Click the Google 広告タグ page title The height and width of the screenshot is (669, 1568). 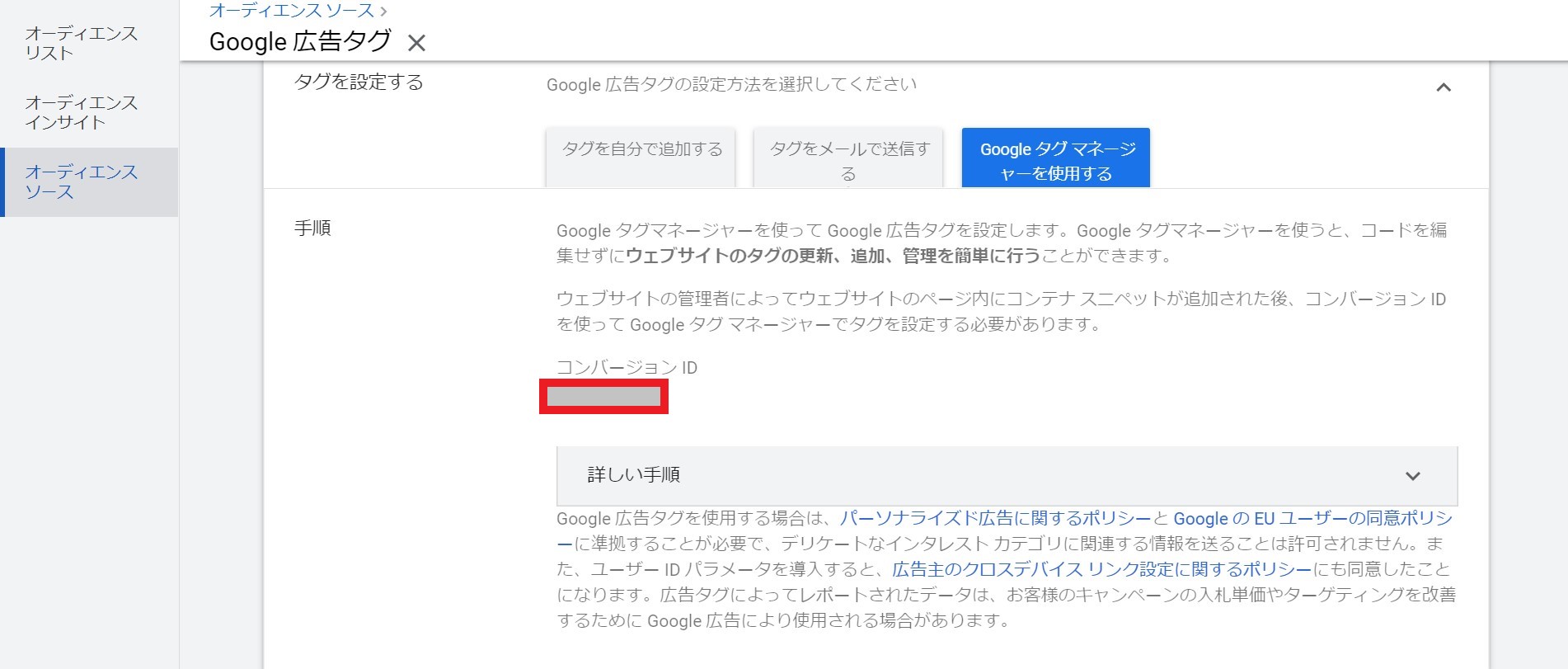pos(300,41)
